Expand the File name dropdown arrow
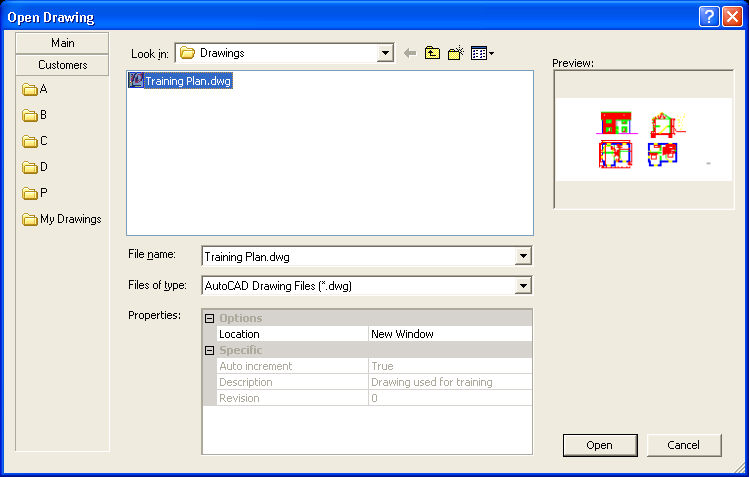Image resolution: width=749 pixels, height=477 pixels. (523, 256)
